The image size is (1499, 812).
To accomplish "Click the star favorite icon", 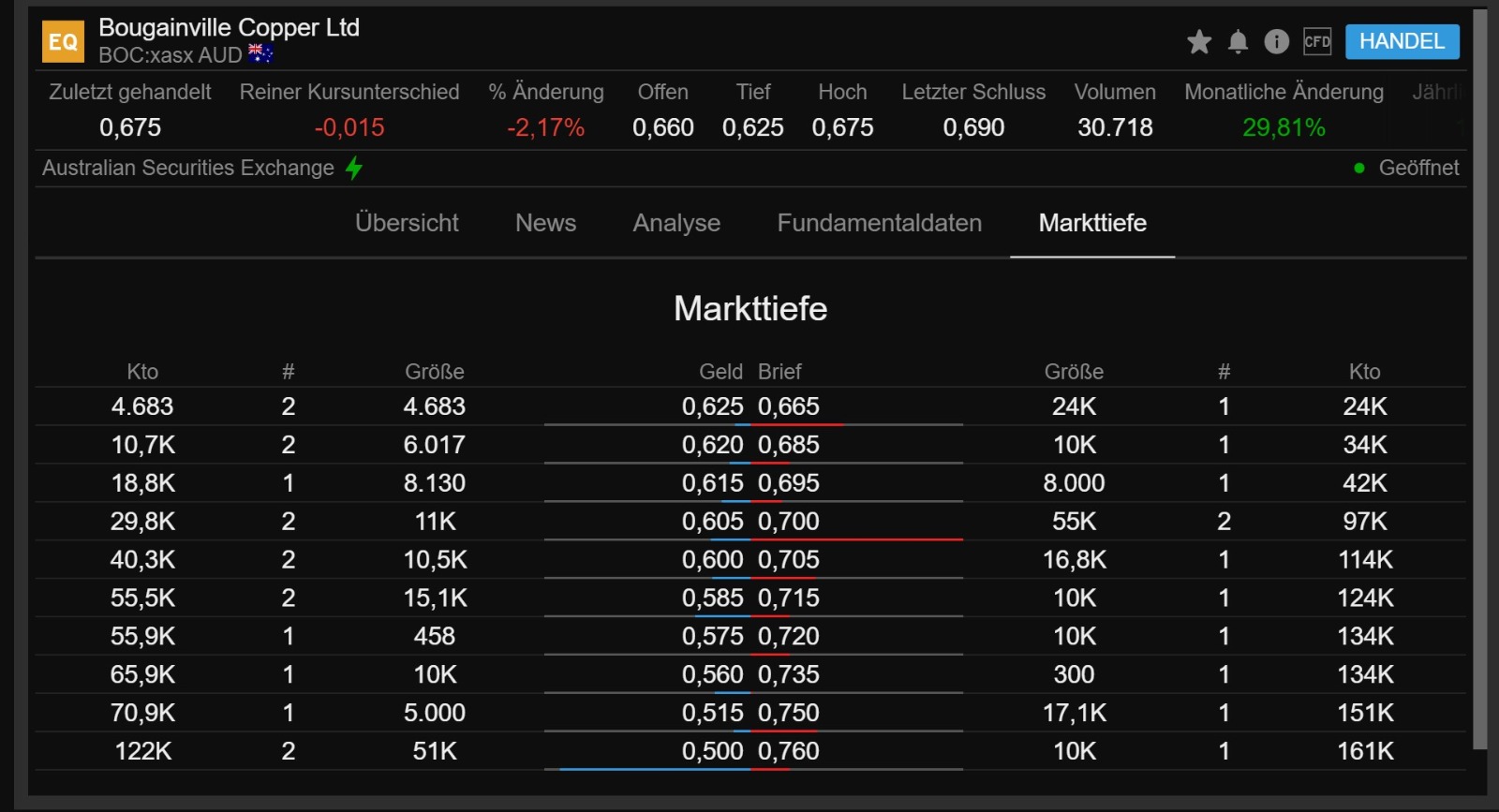I will [x=1199, y=41].
